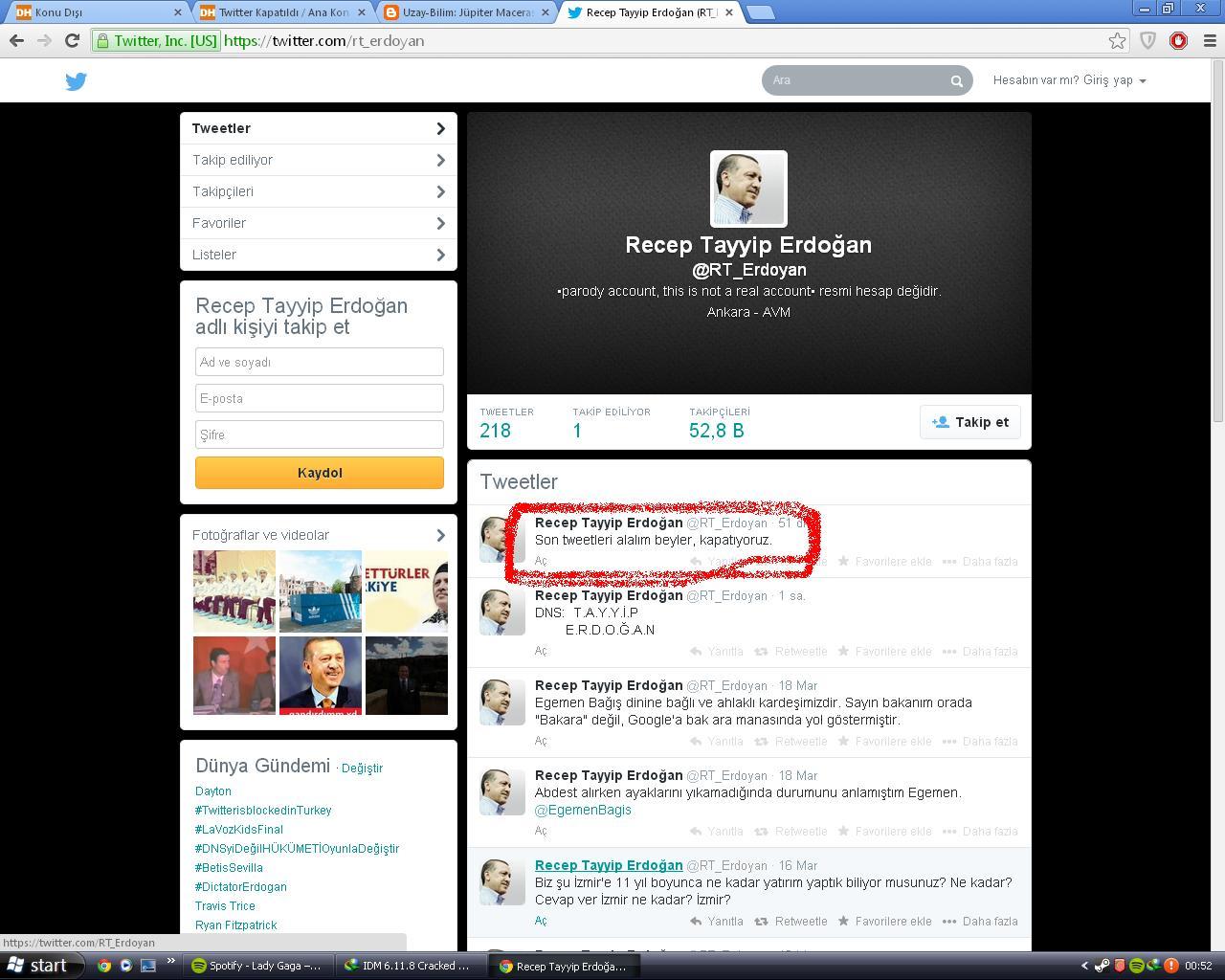Open Daha fazla on İzmir tweet

(981, 922)
